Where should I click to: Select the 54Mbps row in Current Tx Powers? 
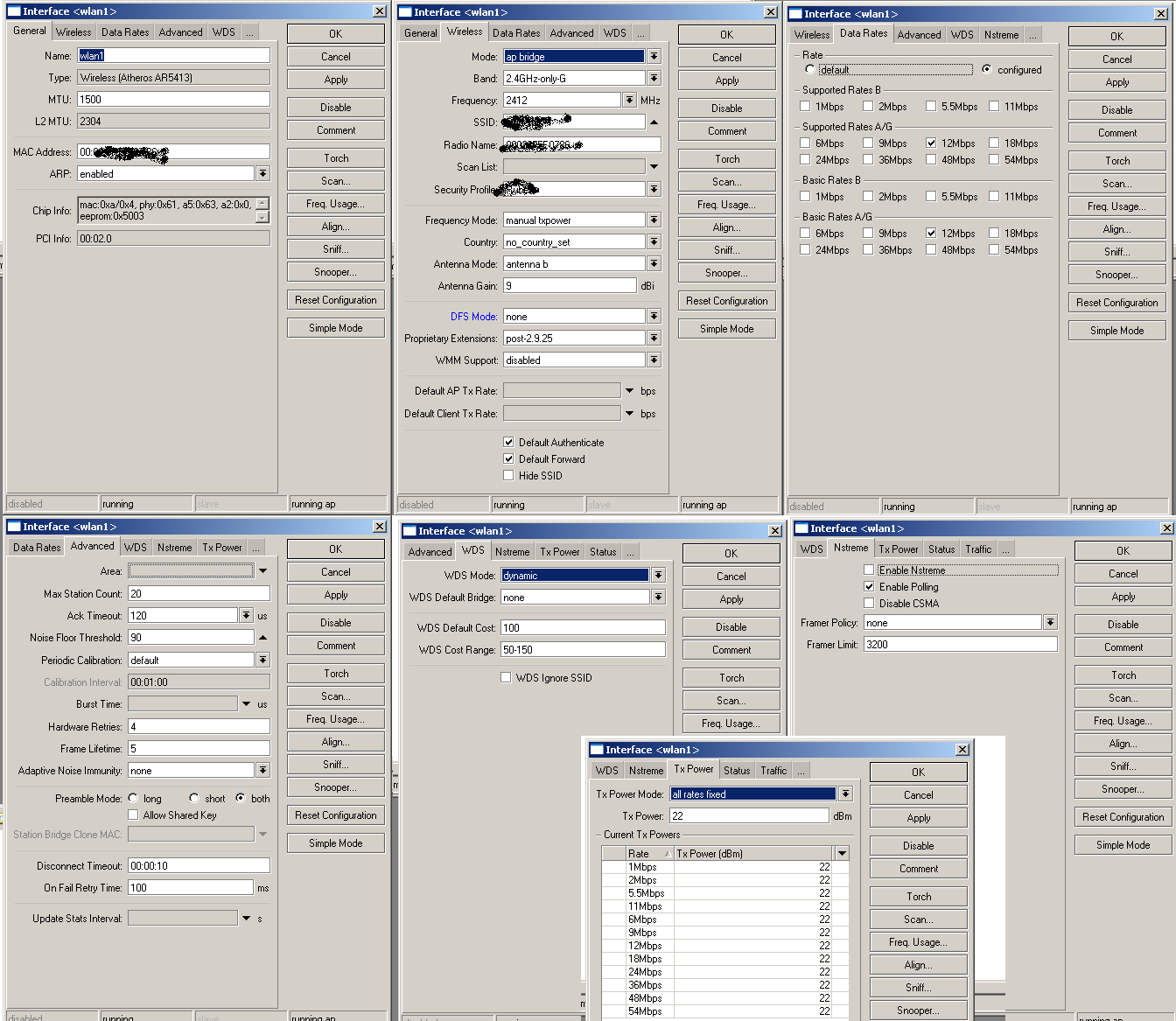click(725, 1011)
